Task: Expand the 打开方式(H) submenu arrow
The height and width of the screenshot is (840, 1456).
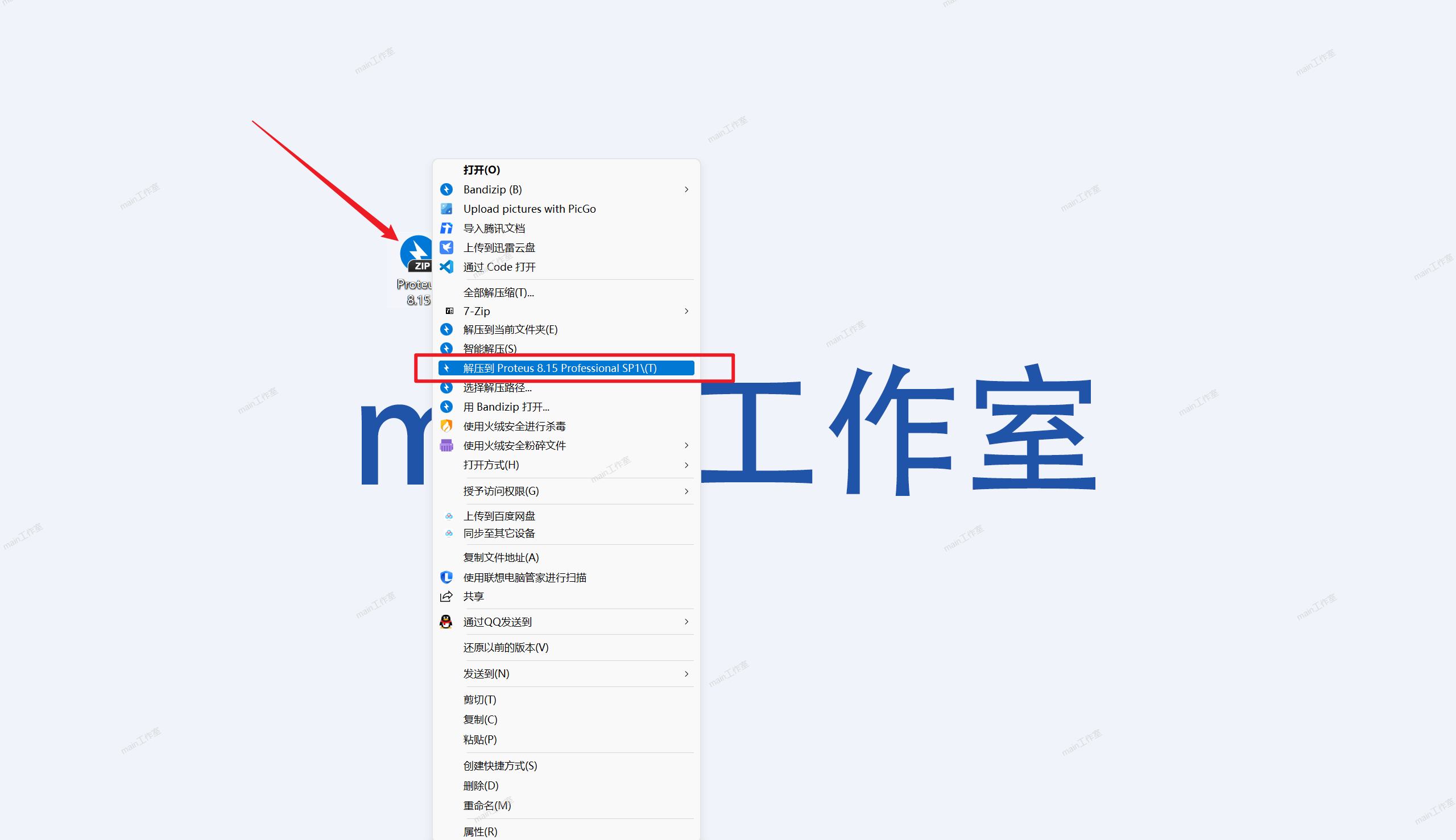Action: 686,465
